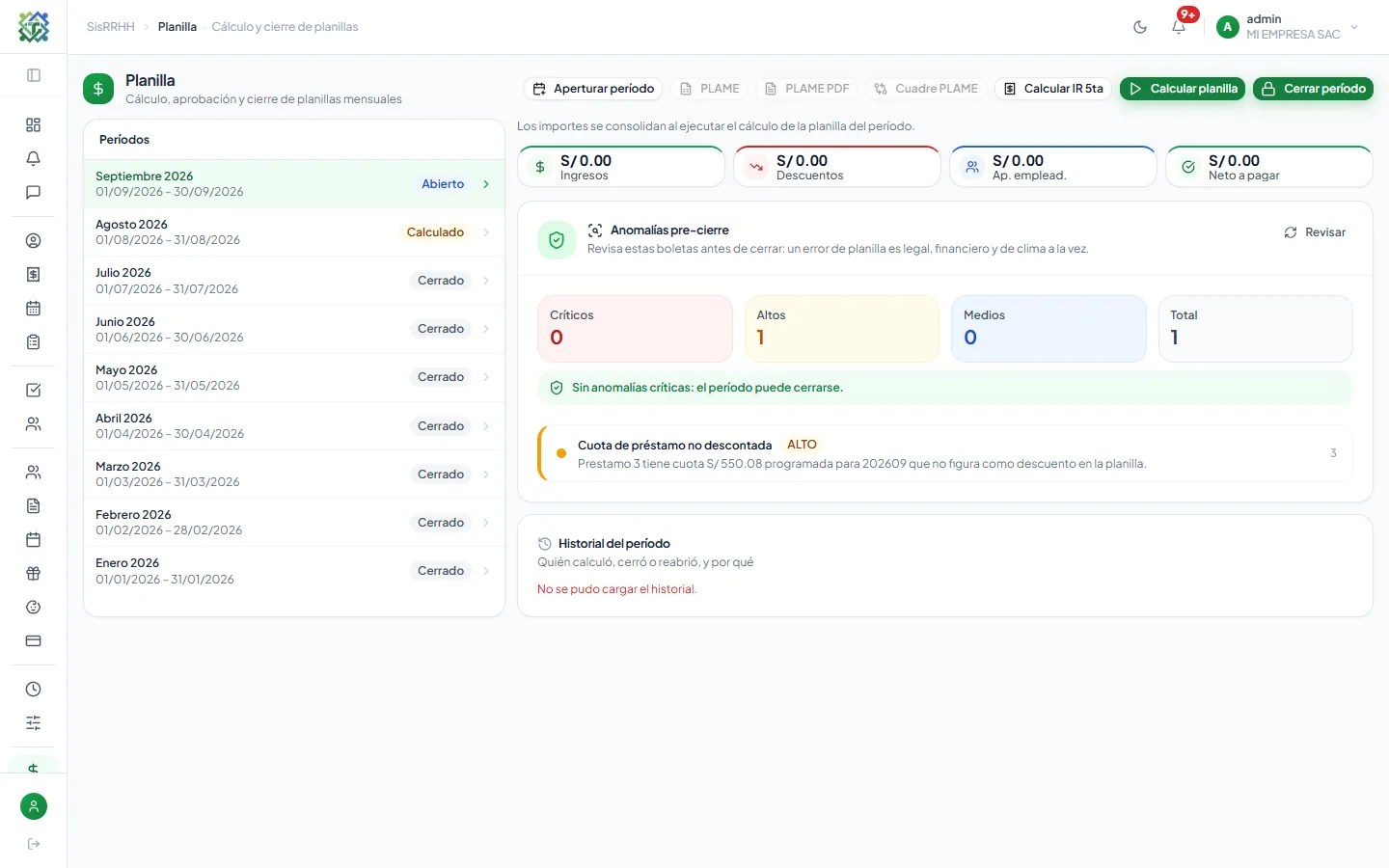Select the Críticos anomaly card
The width and height of the screenshot is (1389, 868).
click(x=636, y=329)
